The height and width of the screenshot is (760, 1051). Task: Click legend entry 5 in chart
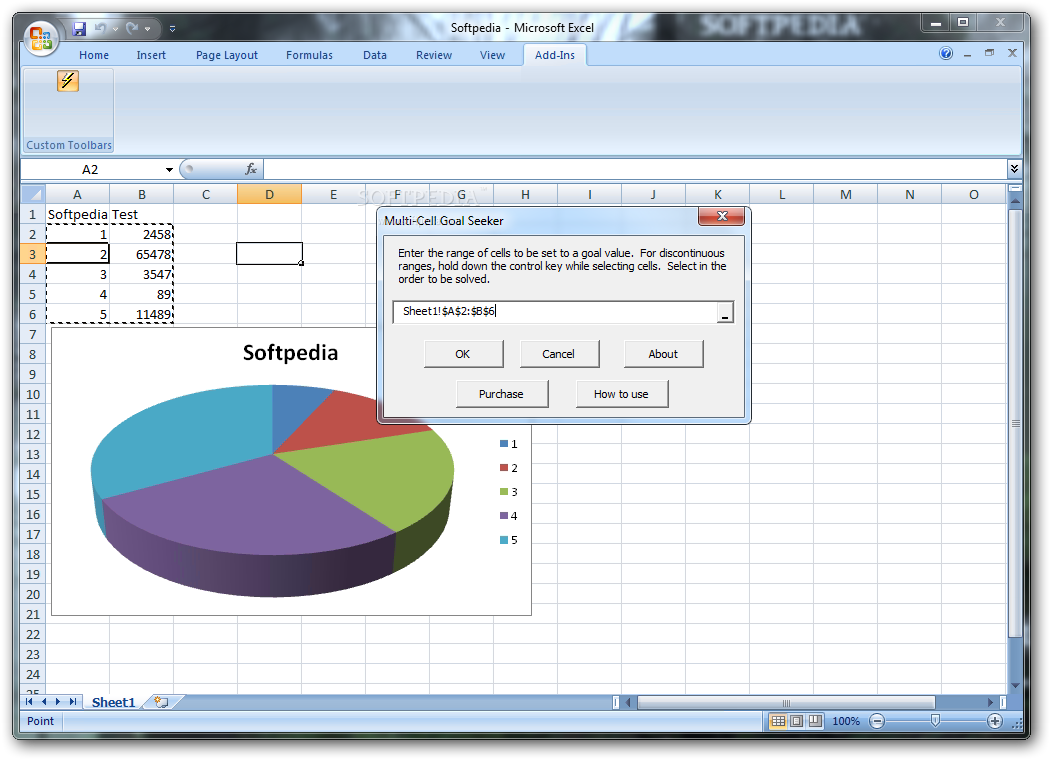(x=509, y=540)
